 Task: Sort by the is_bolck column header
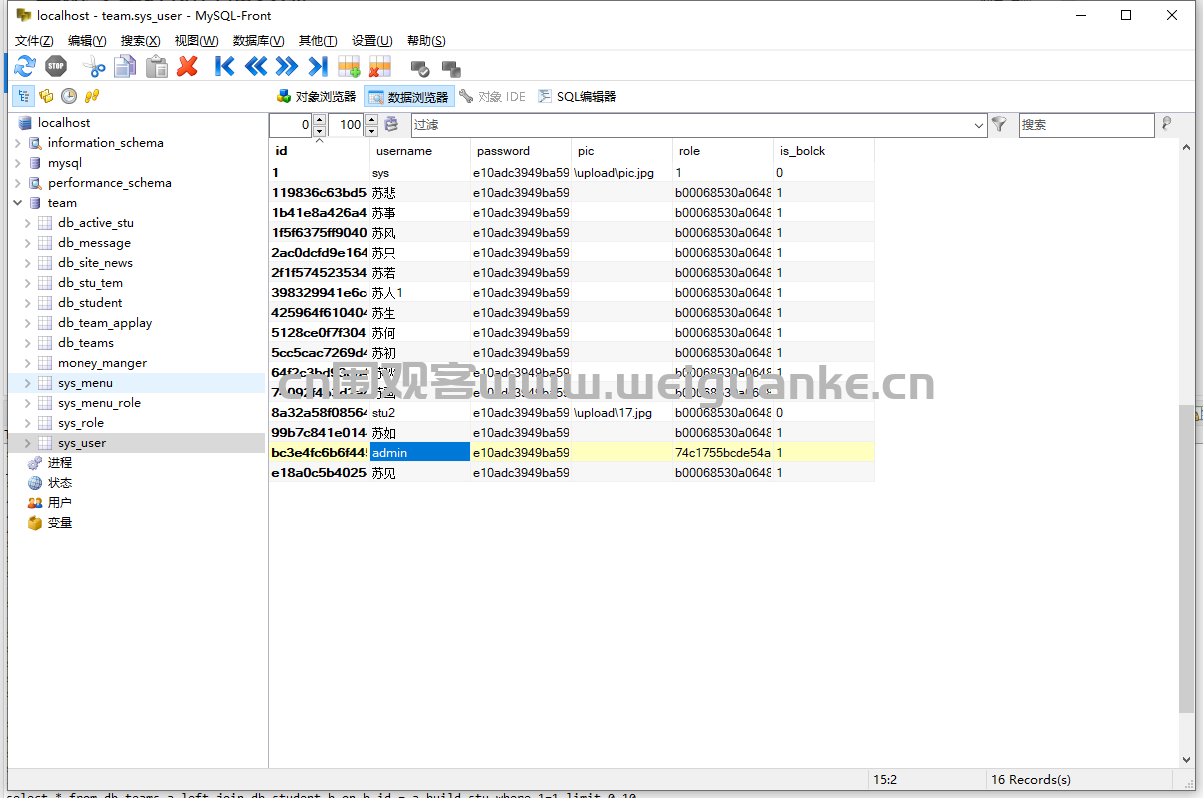point(824,151)
